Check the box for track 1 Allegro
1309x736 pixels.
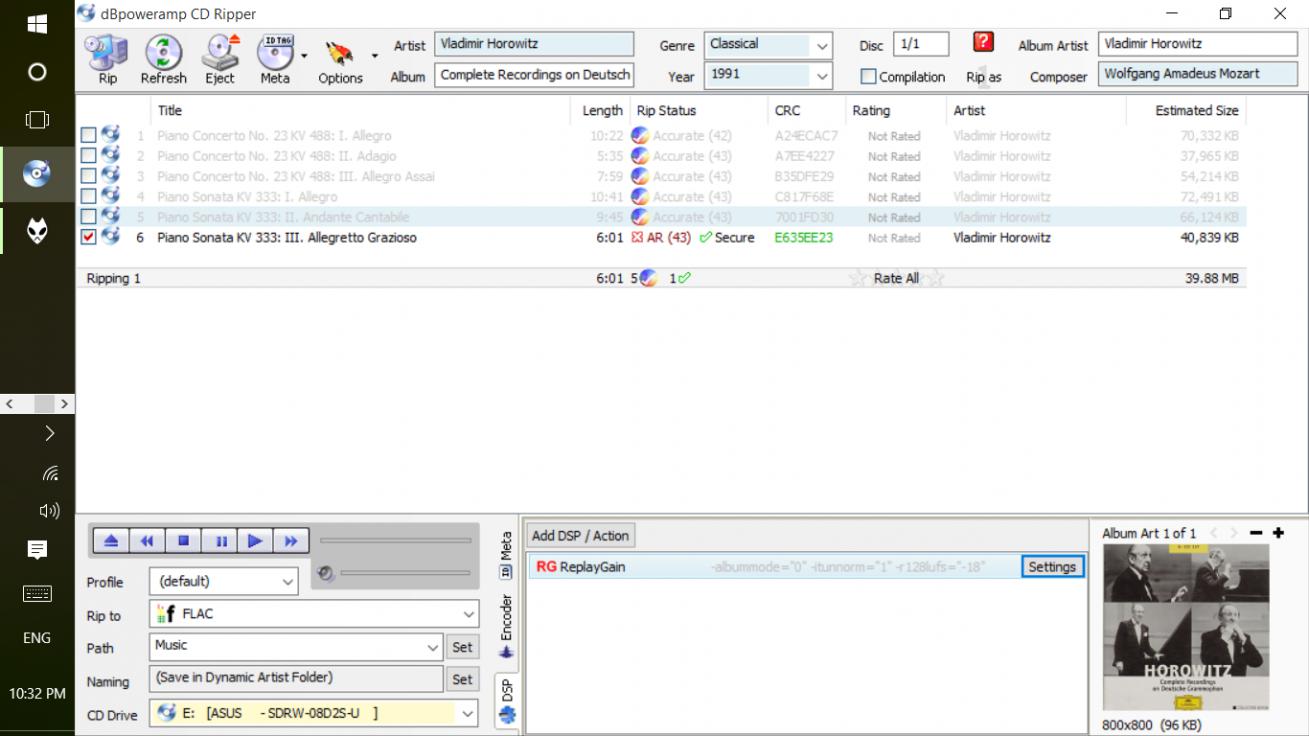pyautogui.click(x=89, y=136)
